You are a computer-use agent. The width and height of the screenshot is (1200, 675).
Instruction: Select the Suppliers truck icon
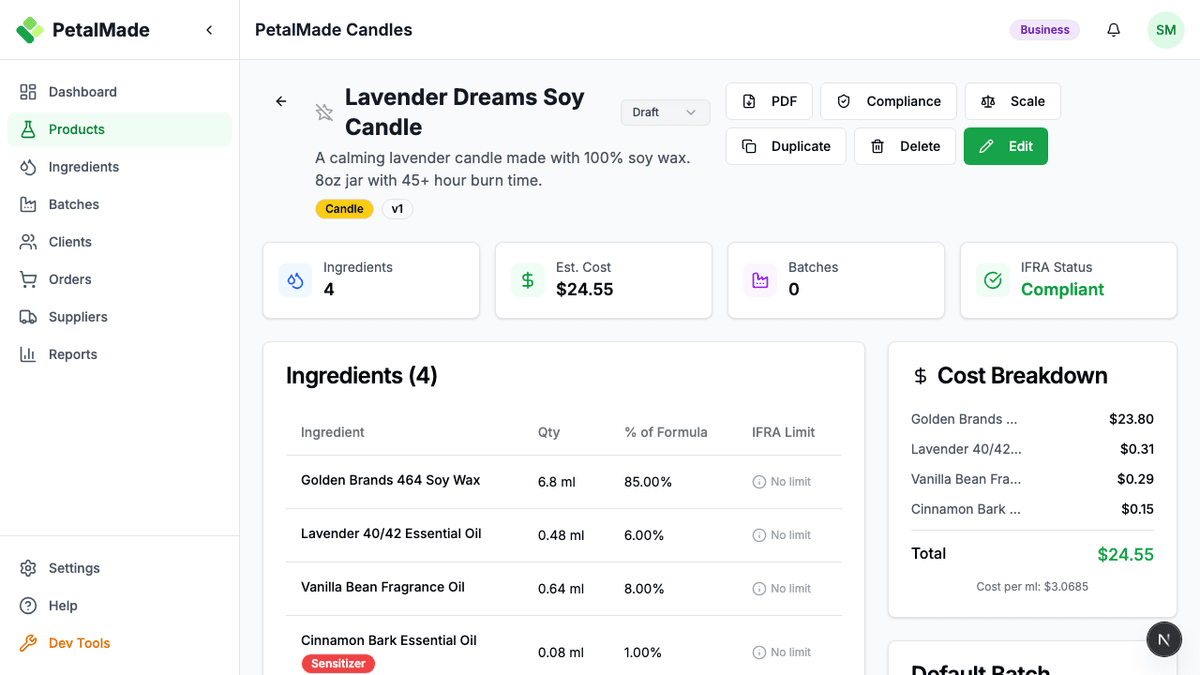coord(29,316)
